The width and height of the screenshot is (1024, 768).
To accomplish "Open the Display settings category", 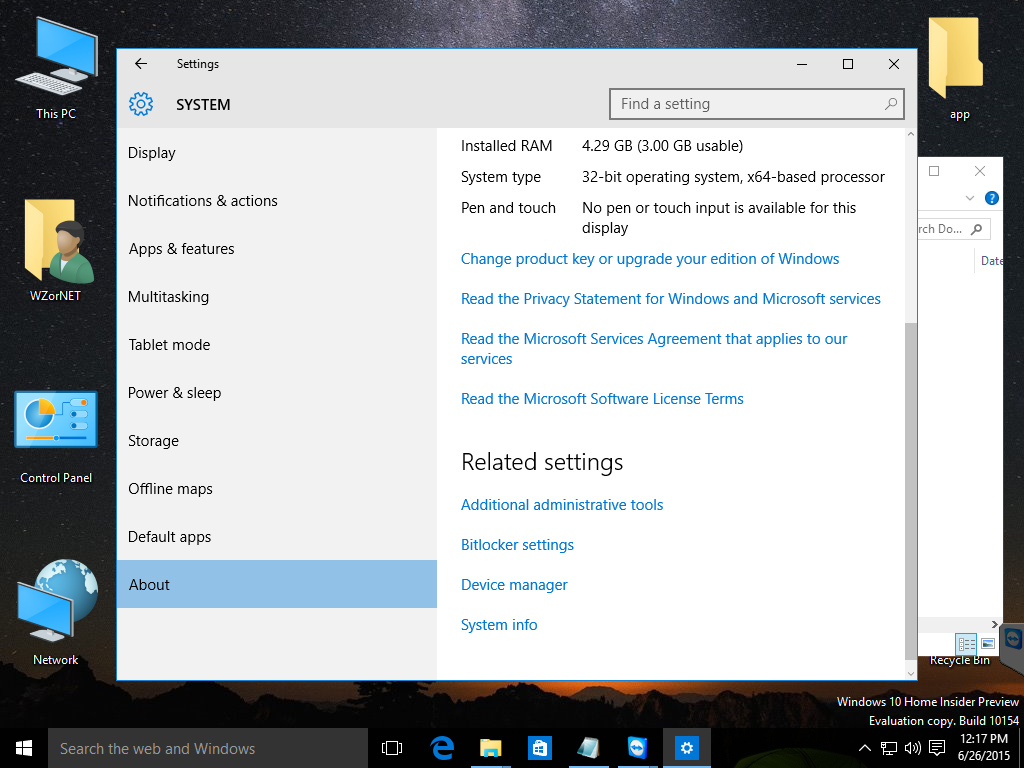I will (276, 153).
